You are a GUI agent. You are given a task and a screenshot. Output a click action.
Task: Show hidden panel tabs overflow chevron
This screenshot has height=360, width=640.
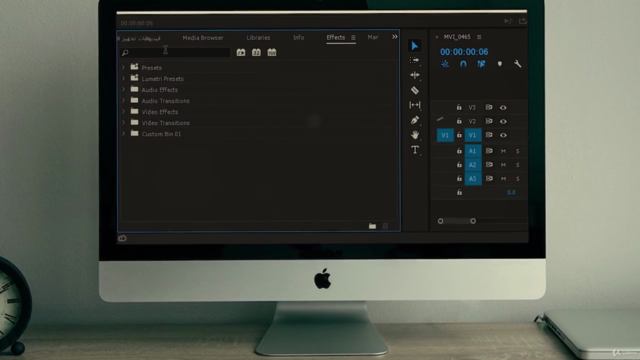click(x=395, y=37)
